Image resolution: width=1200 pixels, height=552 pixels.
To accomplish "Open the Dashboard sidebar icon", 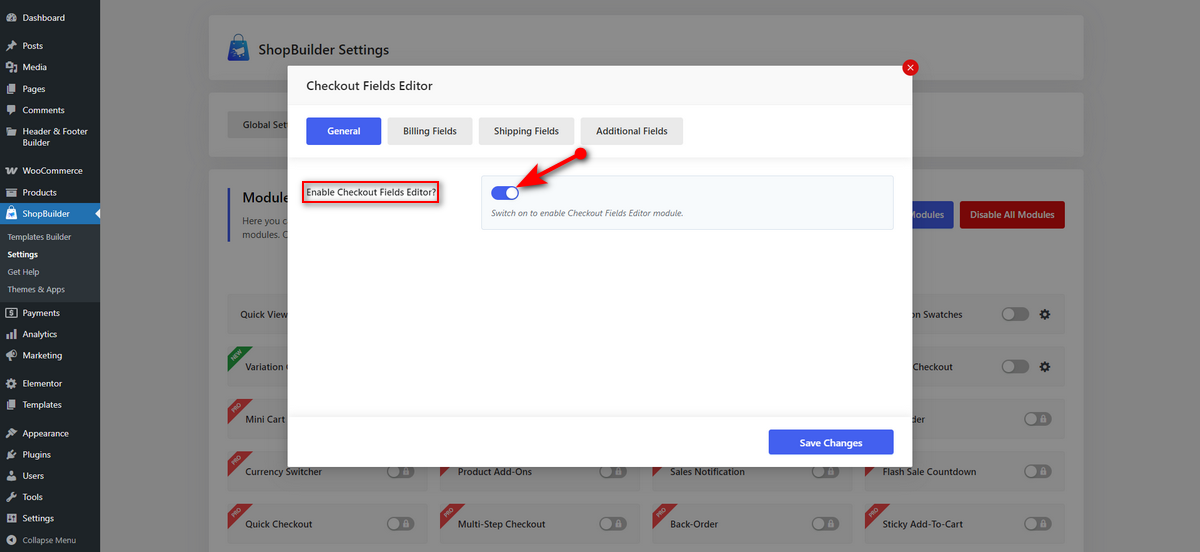I will point(10,18).
